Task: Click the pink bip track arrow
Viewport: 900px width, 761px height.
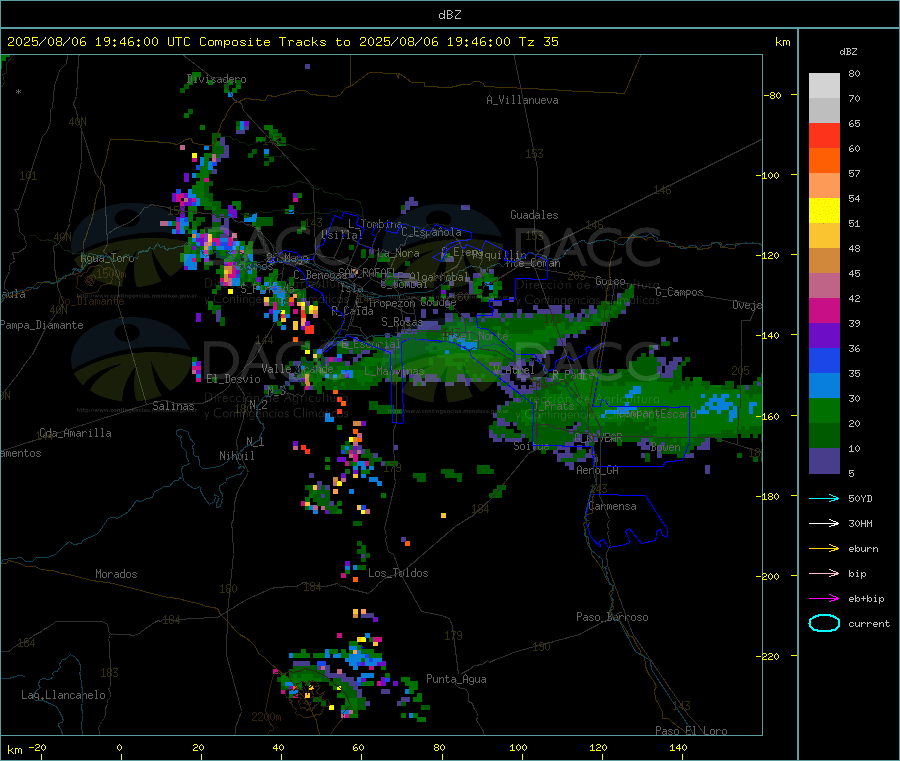Action: click(824, 573)
